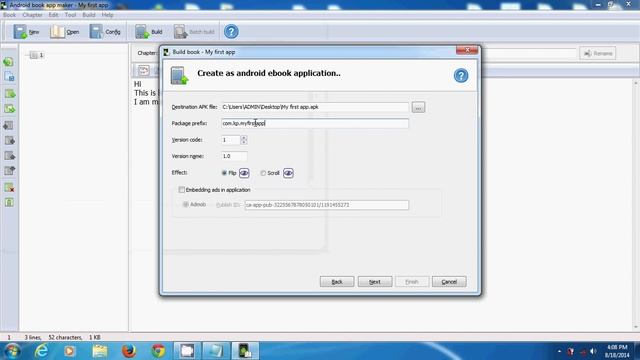Click the Windows Start button

pyautogui.click(x=12, y=351)
